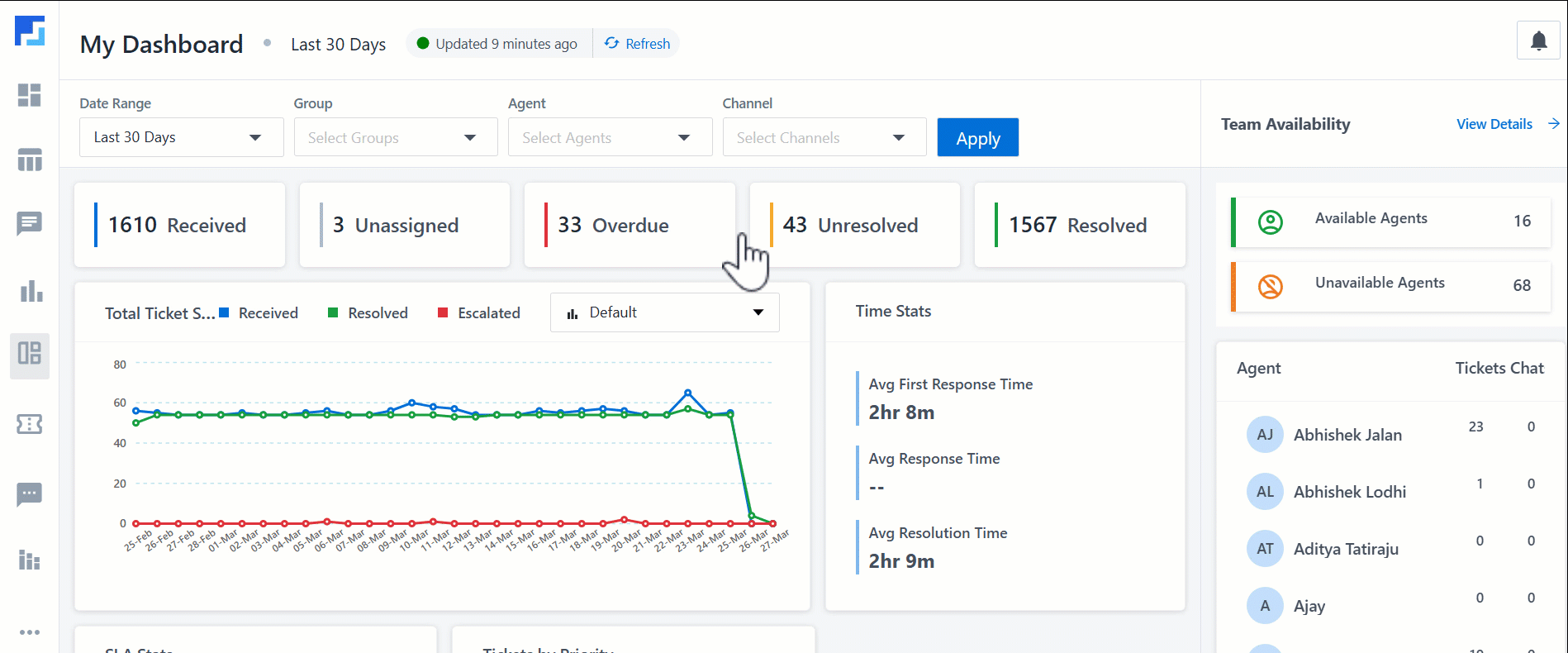This screenshot has height=653, width=1568.
Task: Click the AT avatar for Aditya Tatiraju
Action: [x=1265, y=549]
